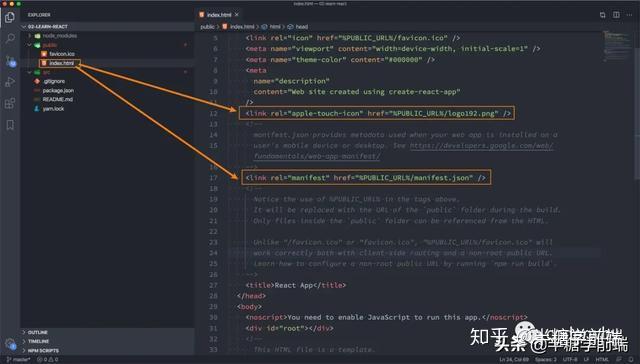
Task: Change the LF end of line sequence
Action: 586,360
